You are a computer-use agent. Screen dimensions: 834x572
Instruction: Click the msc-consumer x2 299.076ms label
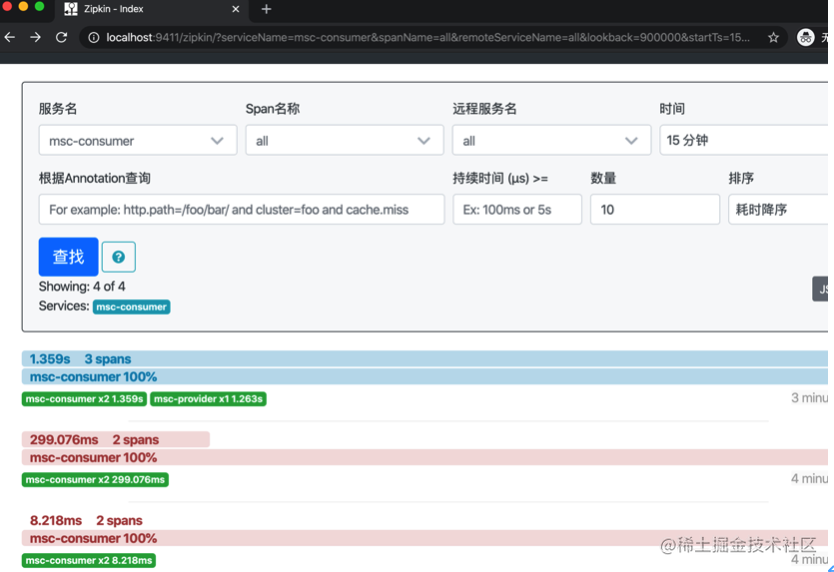pyautogui.click(x=95, y=480)
